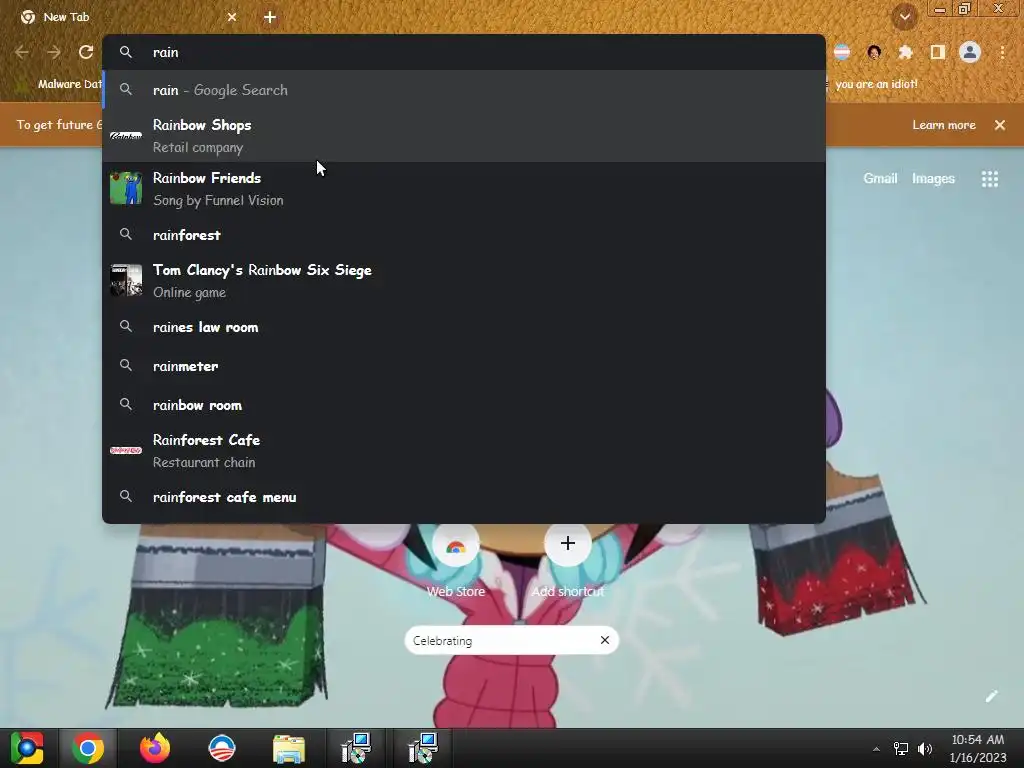Screen dimensions: 1024x768
Task: Open the volume speaker tray icon
Action: [x=925, y=749]
